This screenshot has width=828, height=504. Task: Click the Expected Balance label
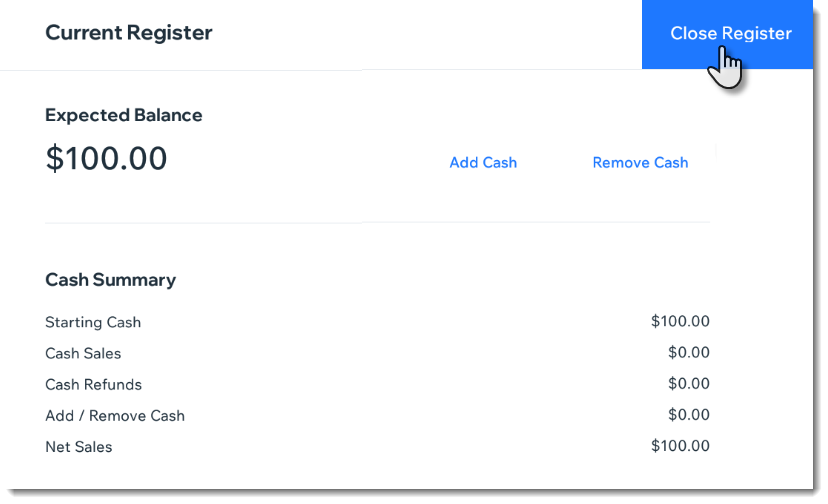tap(124, 115)
